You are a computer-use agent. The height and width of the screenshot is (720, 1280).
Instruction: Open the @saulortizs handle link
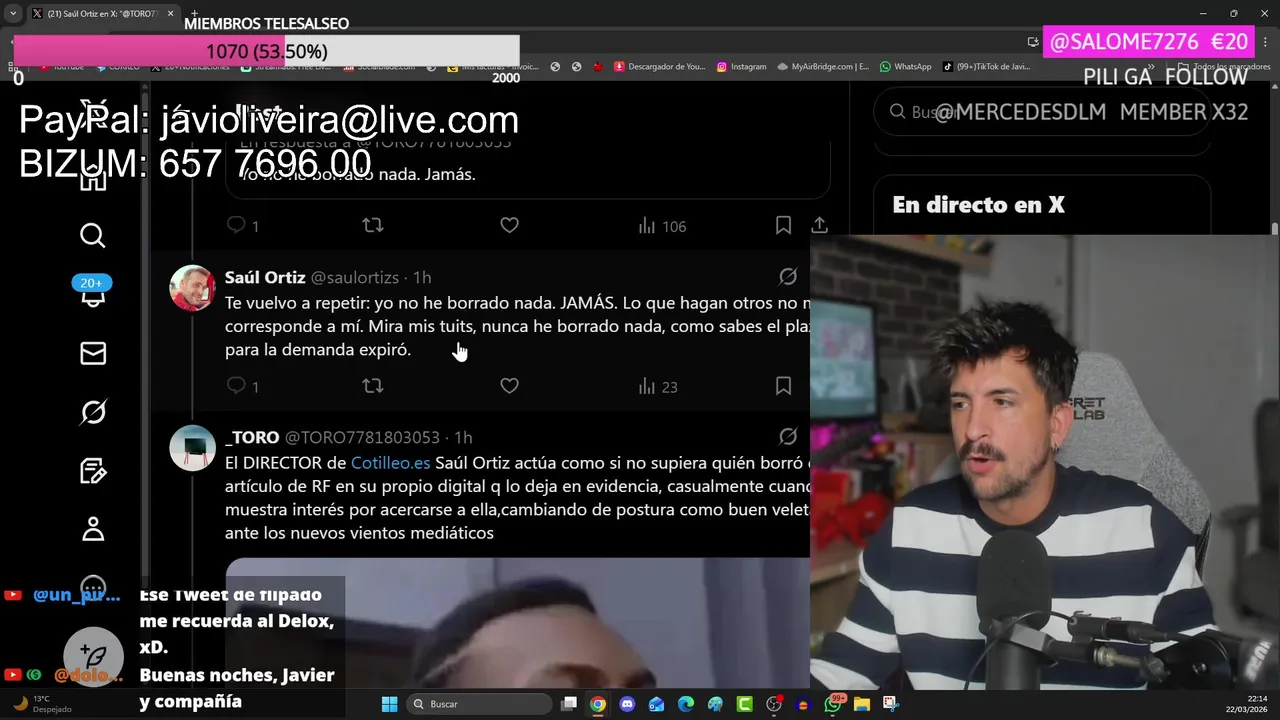[x=355, y=277]
